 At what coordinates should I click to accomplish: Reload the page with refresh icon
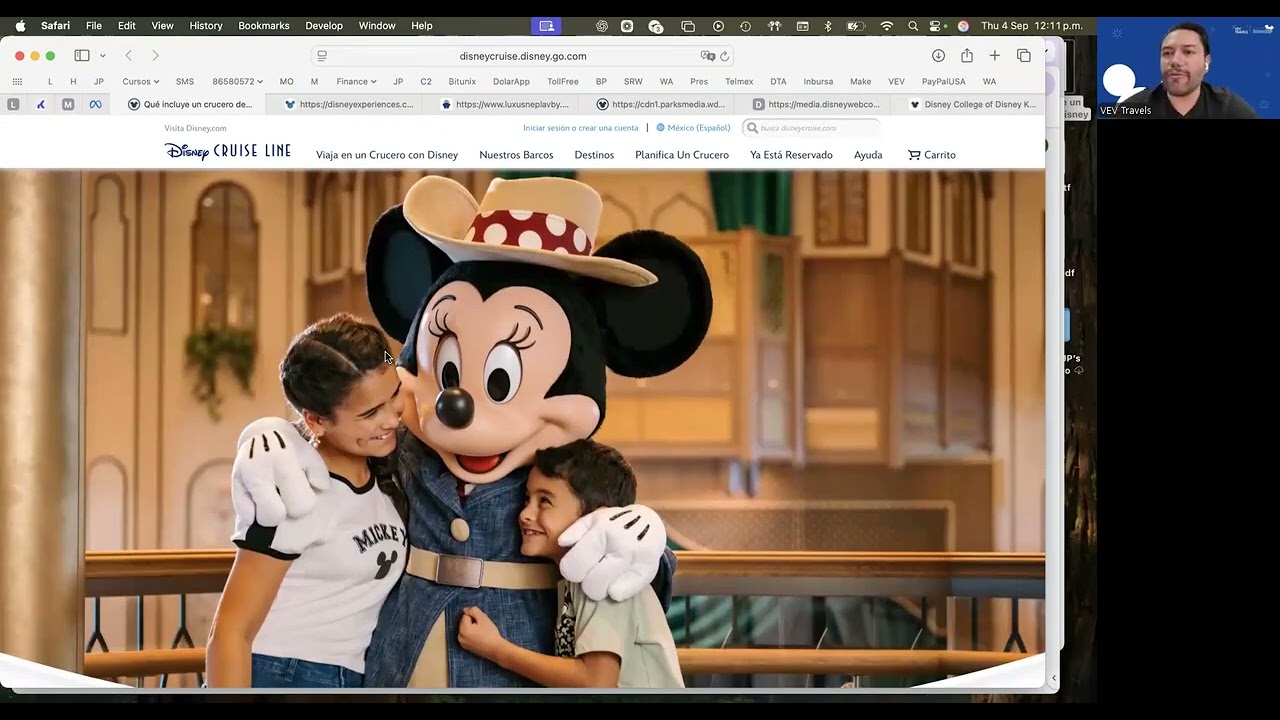coord(725,56)
